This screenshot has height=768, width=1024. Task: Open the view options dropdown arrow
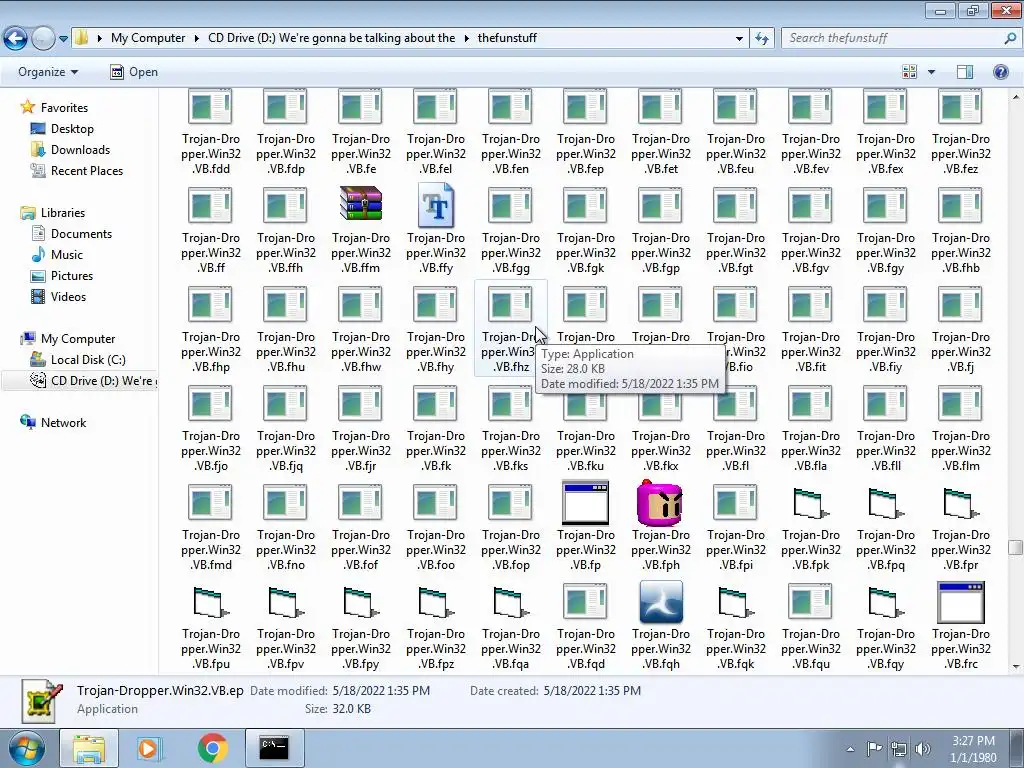931,72
